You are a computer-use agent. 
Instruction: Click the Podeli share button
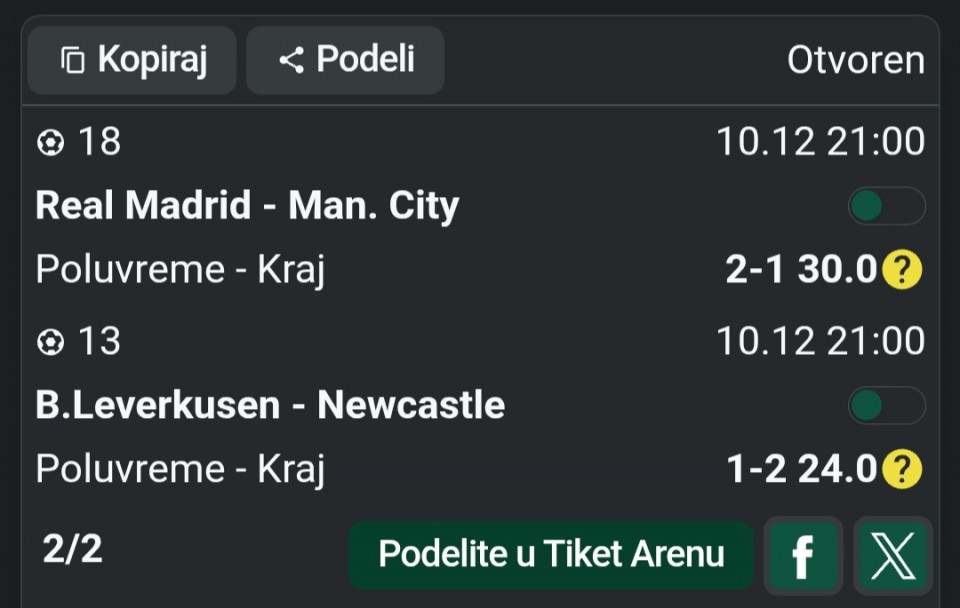345,60
